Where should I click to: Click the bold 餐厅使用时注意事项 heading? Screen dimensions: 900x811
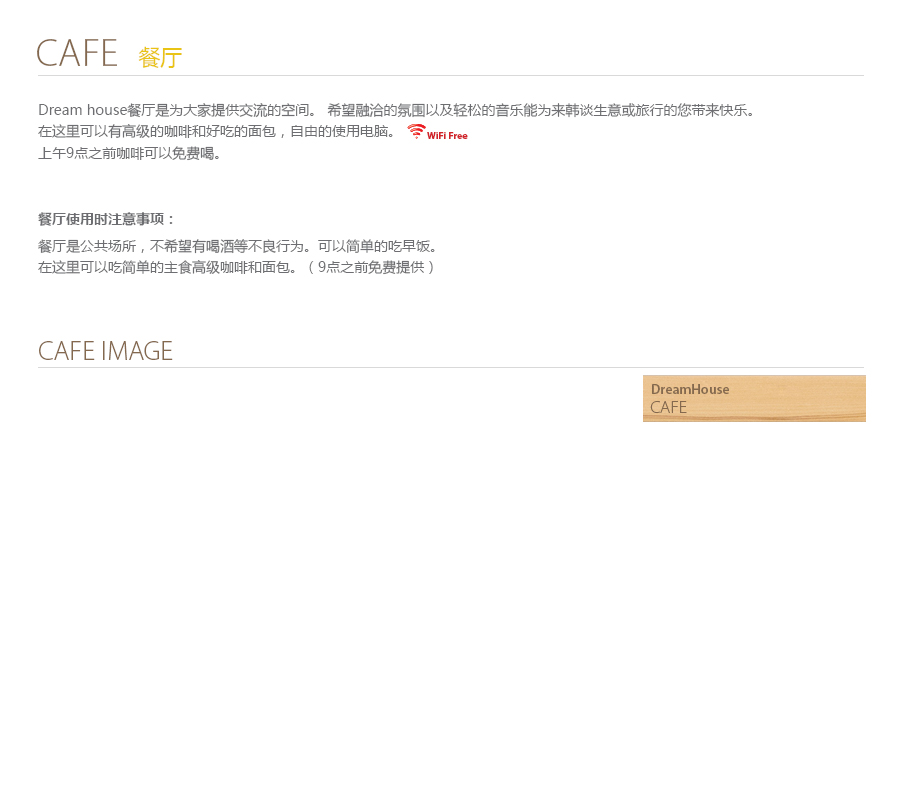pos(106,219)
